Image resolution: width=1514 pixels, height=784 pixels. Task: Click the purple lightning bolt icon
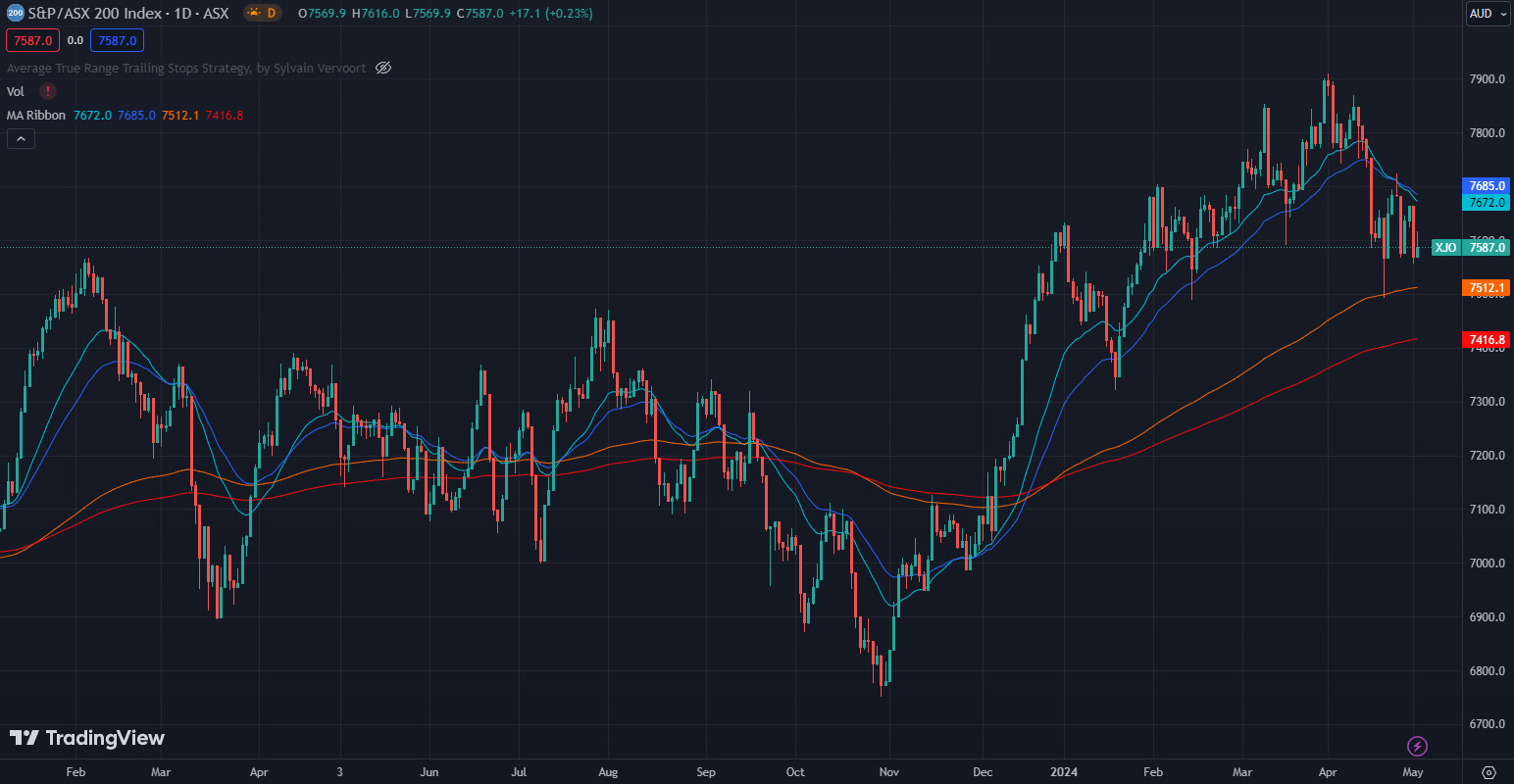point(1417,747)
